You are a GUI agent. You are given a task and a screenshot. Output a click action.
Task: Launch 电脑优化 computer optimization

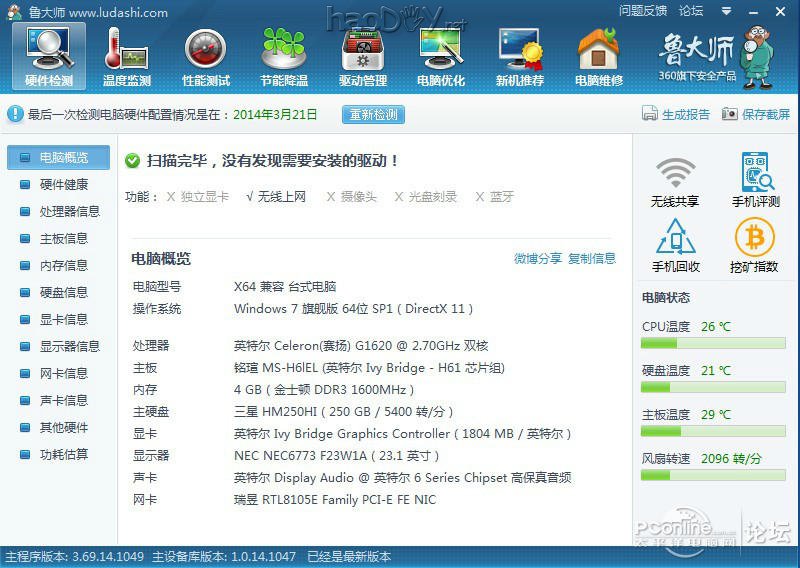tap(441, 56)
